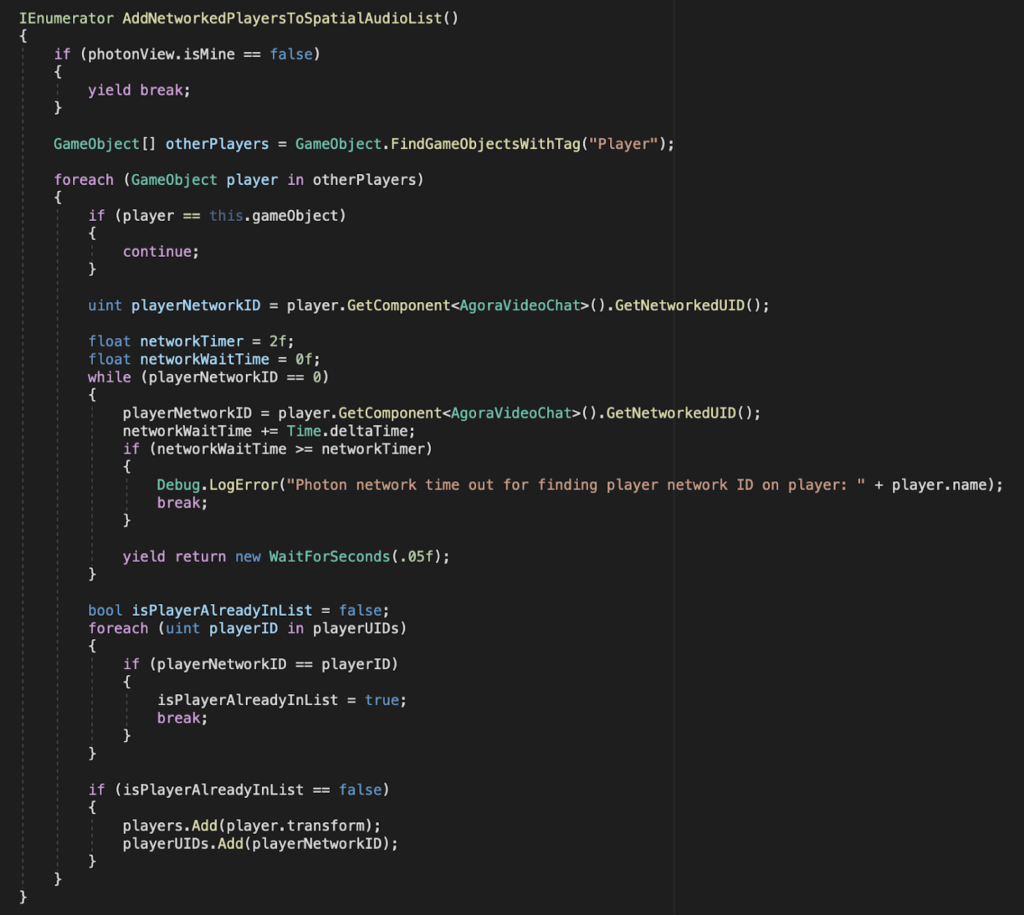
Task: Click 'float networkWaitTime = 0f;' line
Action: [204, 359]
